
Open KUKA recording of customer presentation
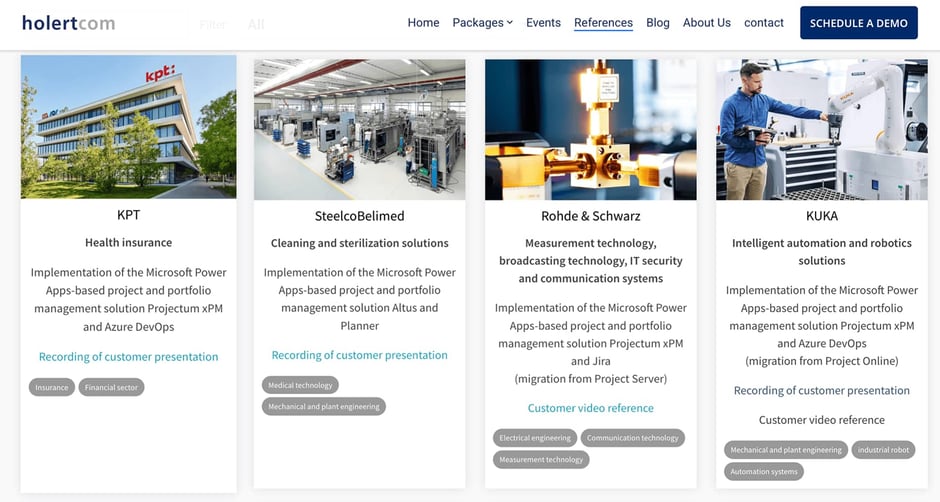822,390
